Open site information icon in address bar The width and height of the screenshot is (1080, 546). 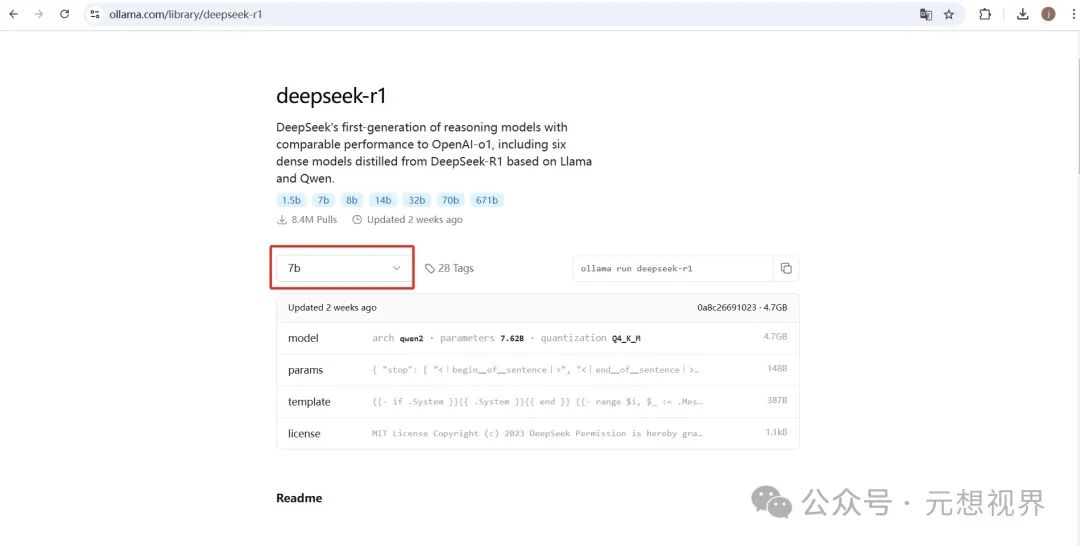[95, 14]
